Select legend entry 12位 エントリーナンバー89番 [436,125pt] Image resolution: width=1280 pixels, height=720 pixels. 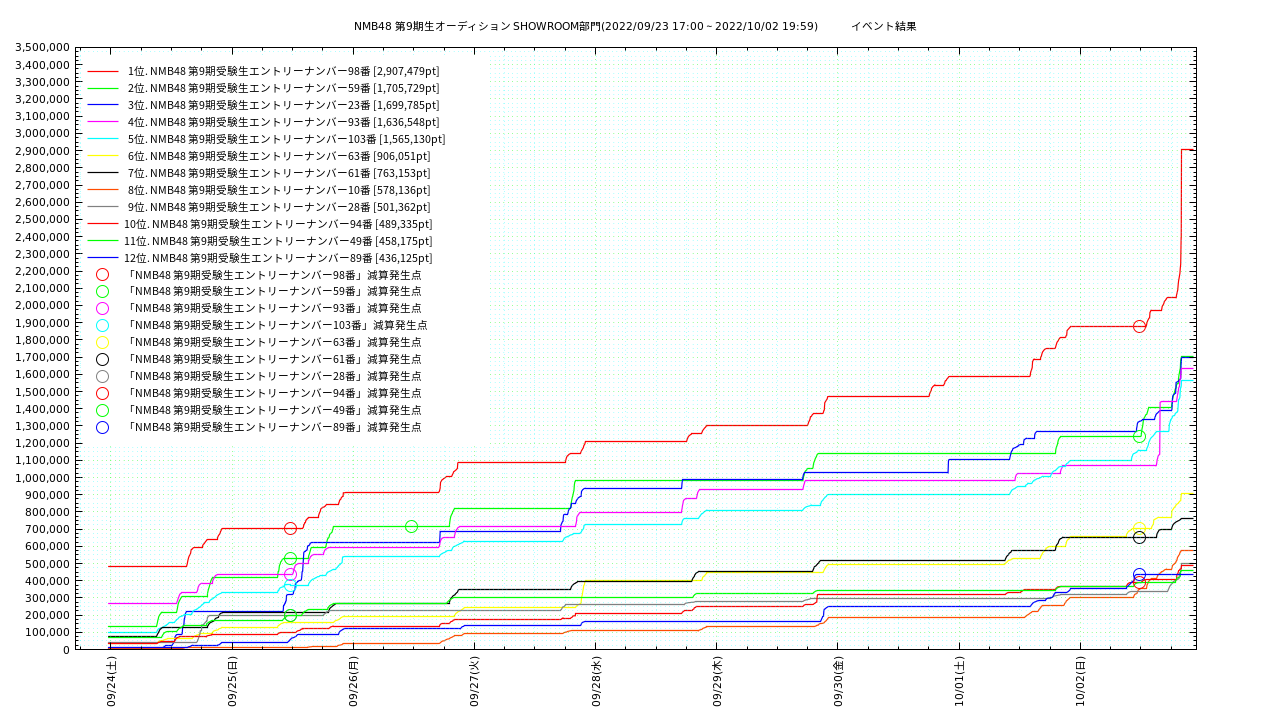278,258
